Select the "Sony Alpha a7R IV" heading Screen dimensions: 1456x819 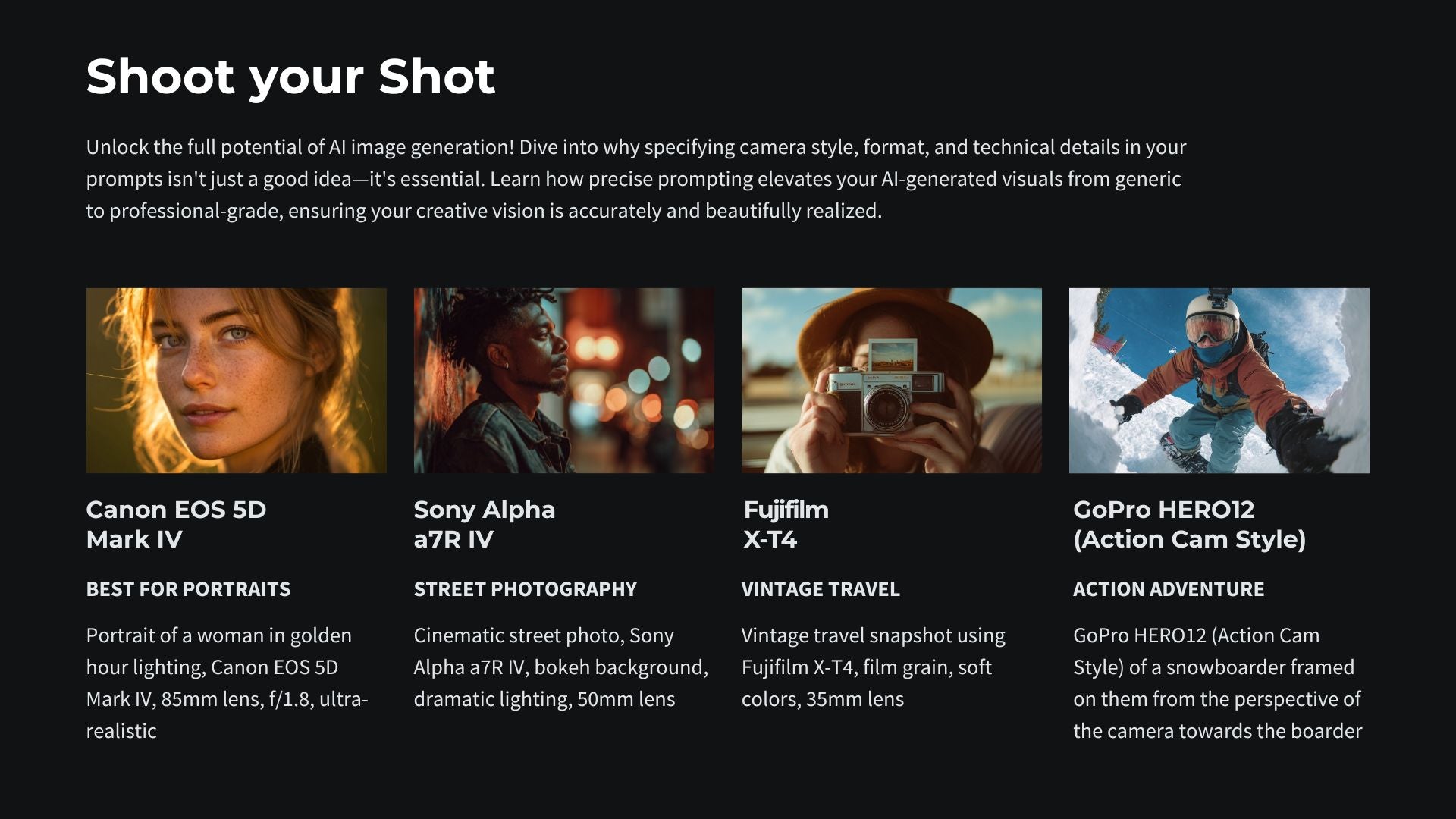click(x=484, y=524)
